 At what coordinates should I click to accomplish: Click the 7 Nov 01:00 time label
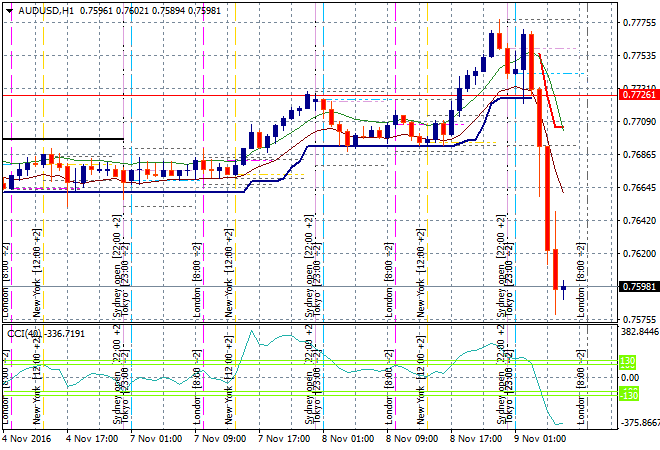coord(157,439)
